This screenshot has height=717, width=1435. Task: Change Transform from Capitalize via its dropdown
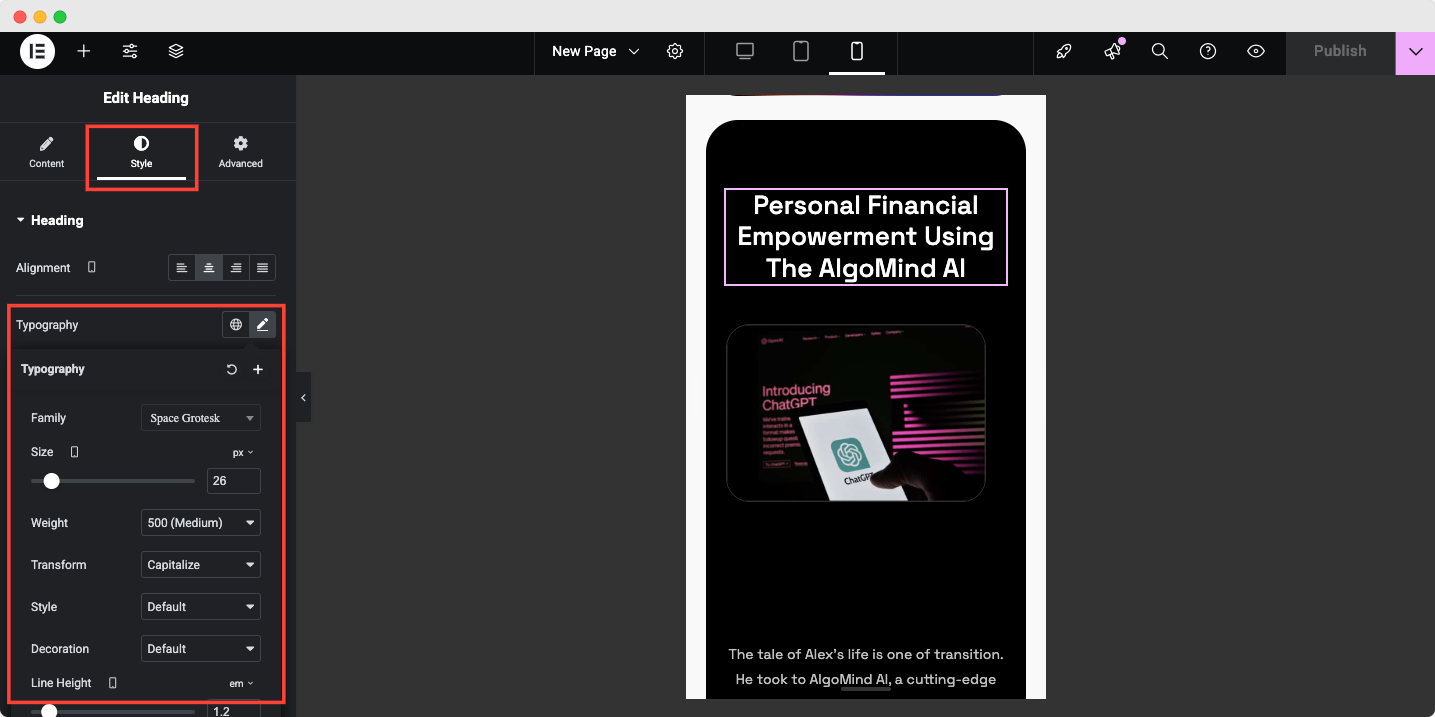click(x=200, y=564)
